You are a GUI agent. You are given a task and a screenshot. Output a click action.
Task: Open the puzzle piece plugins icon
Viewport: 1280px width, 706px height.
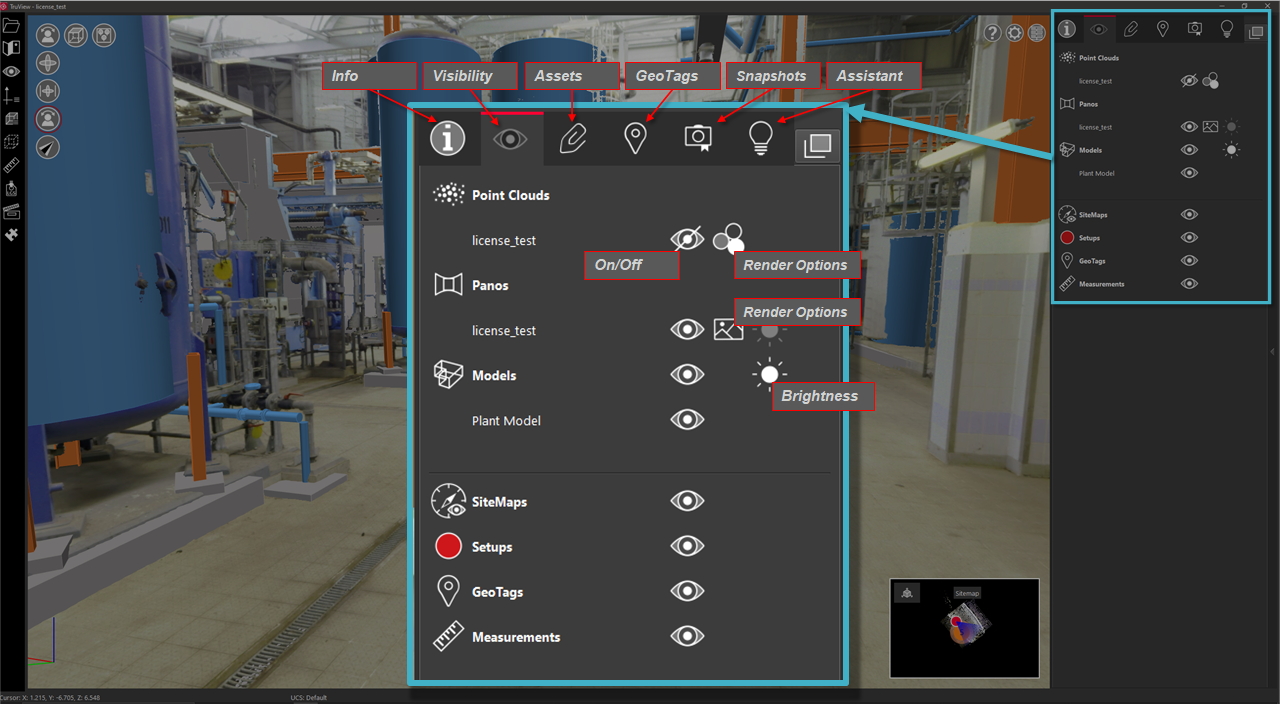click(11, 234)
